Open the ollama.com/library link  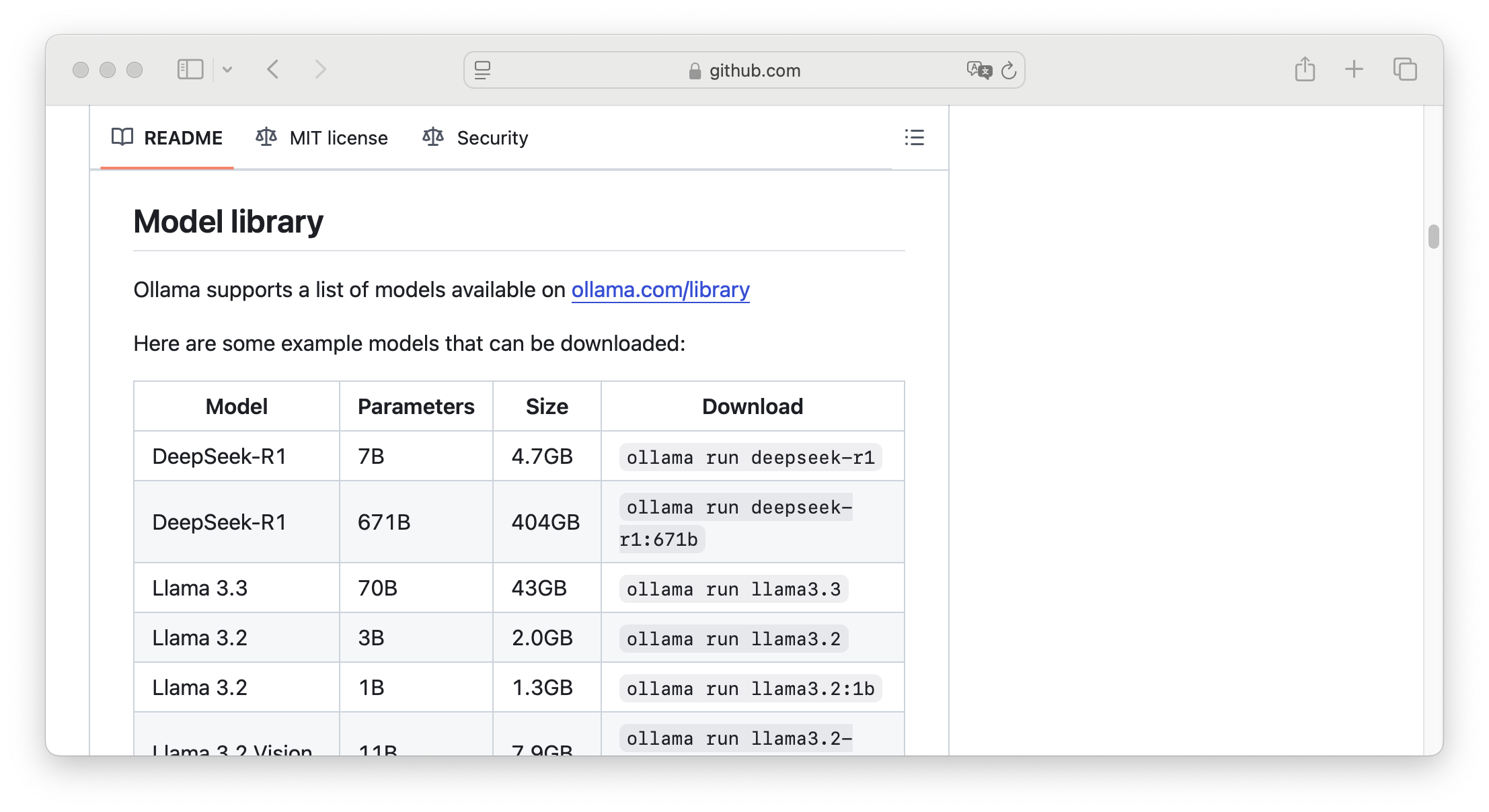660,290
